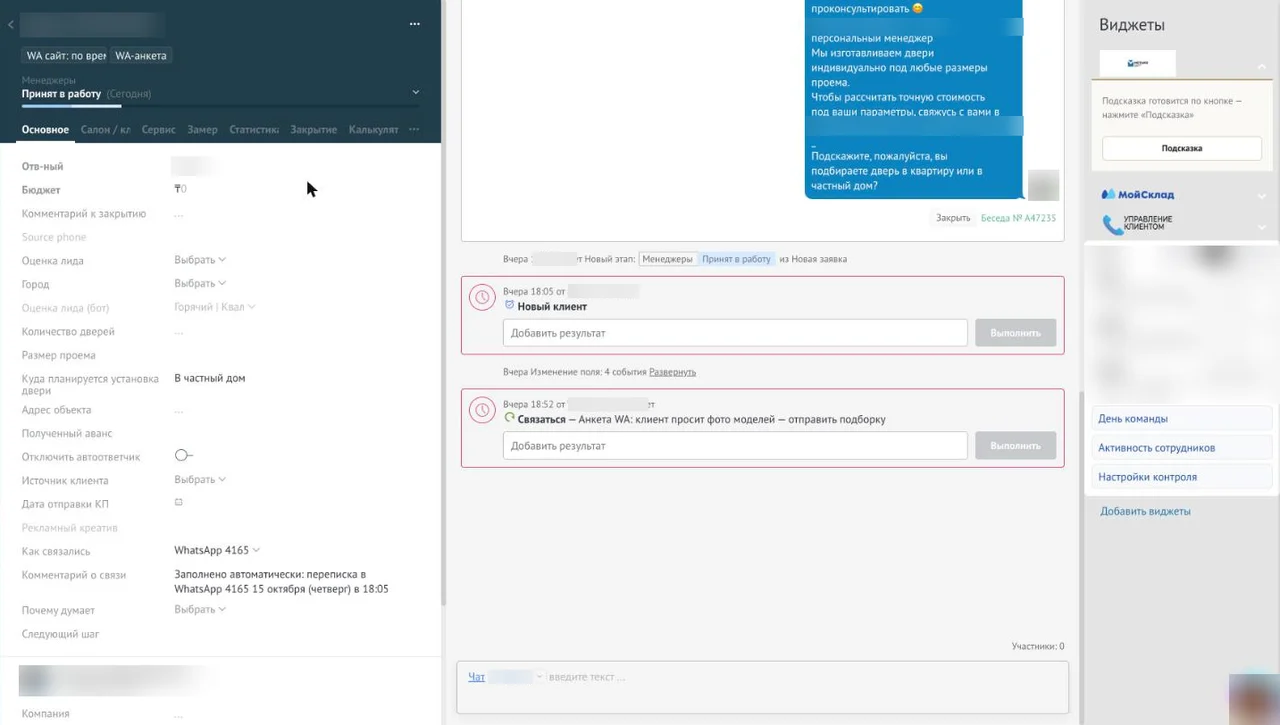Click the WA-анкета tag
The height and width of the screenshot is (725, 1280).
point(141,56)
